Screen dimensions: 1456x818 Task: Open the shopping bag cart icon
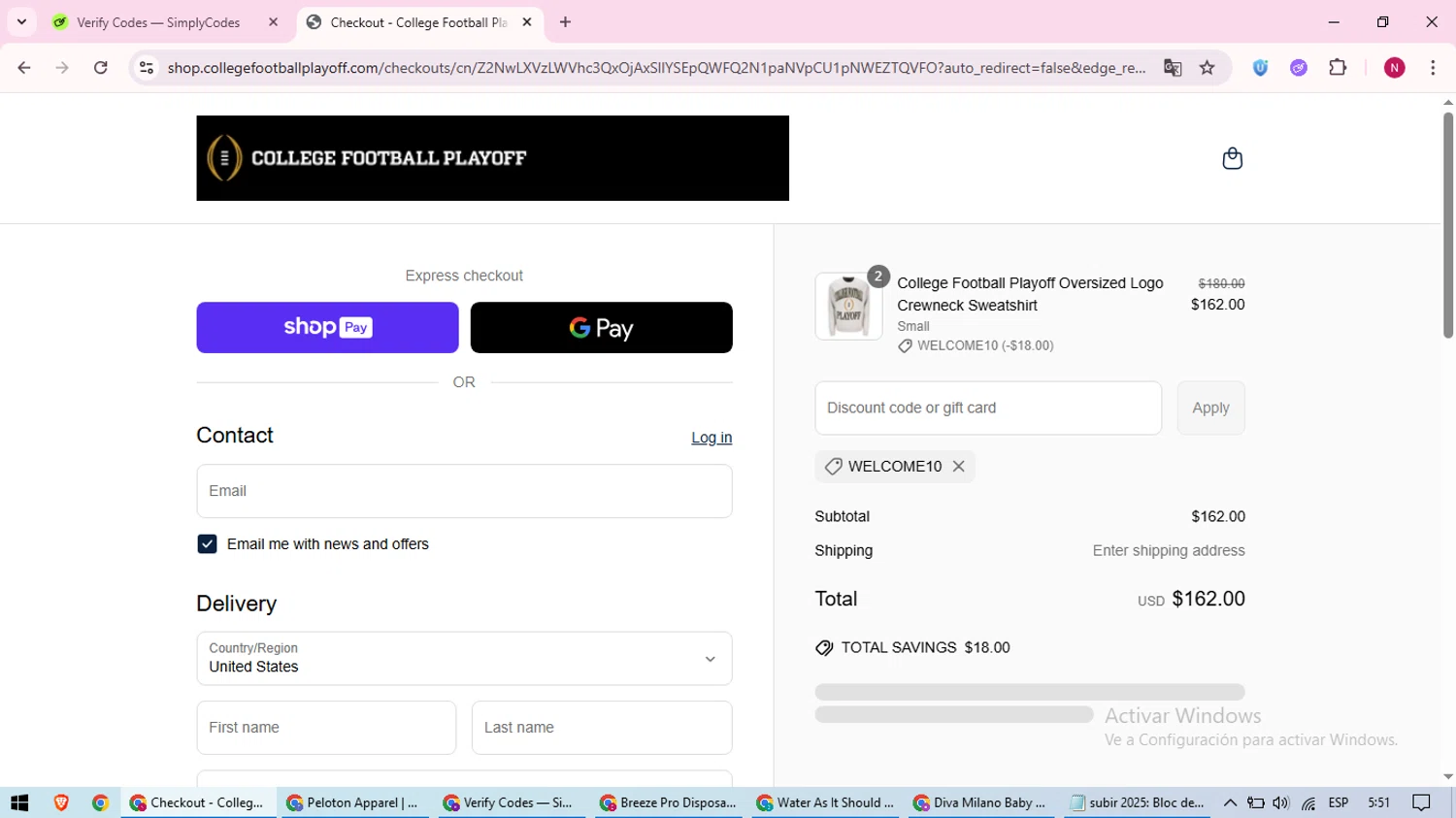click(1232, 158)
